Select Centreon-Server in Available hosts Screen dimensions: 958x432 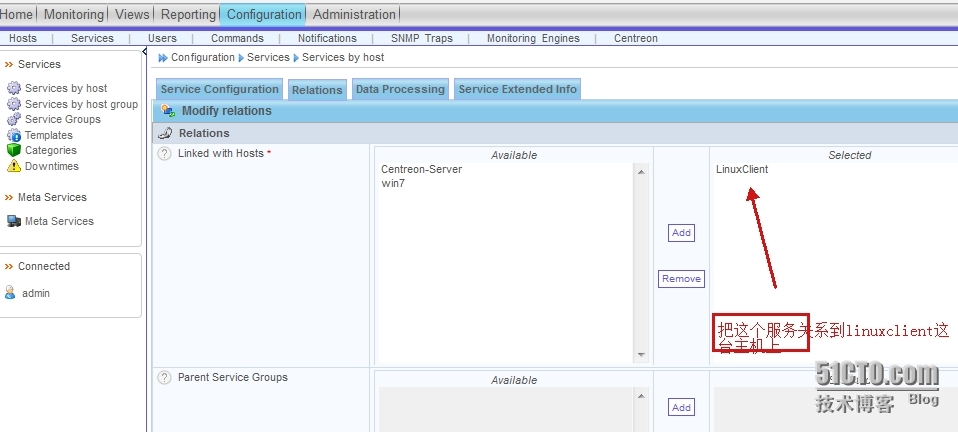422,169
